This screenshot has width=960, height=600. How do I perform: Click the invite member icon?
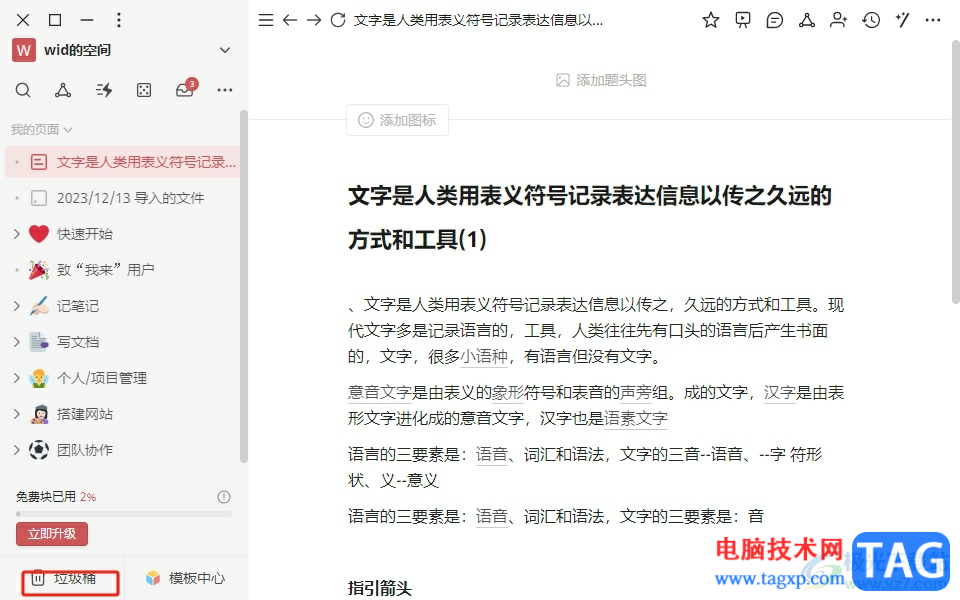click(838, 20)
